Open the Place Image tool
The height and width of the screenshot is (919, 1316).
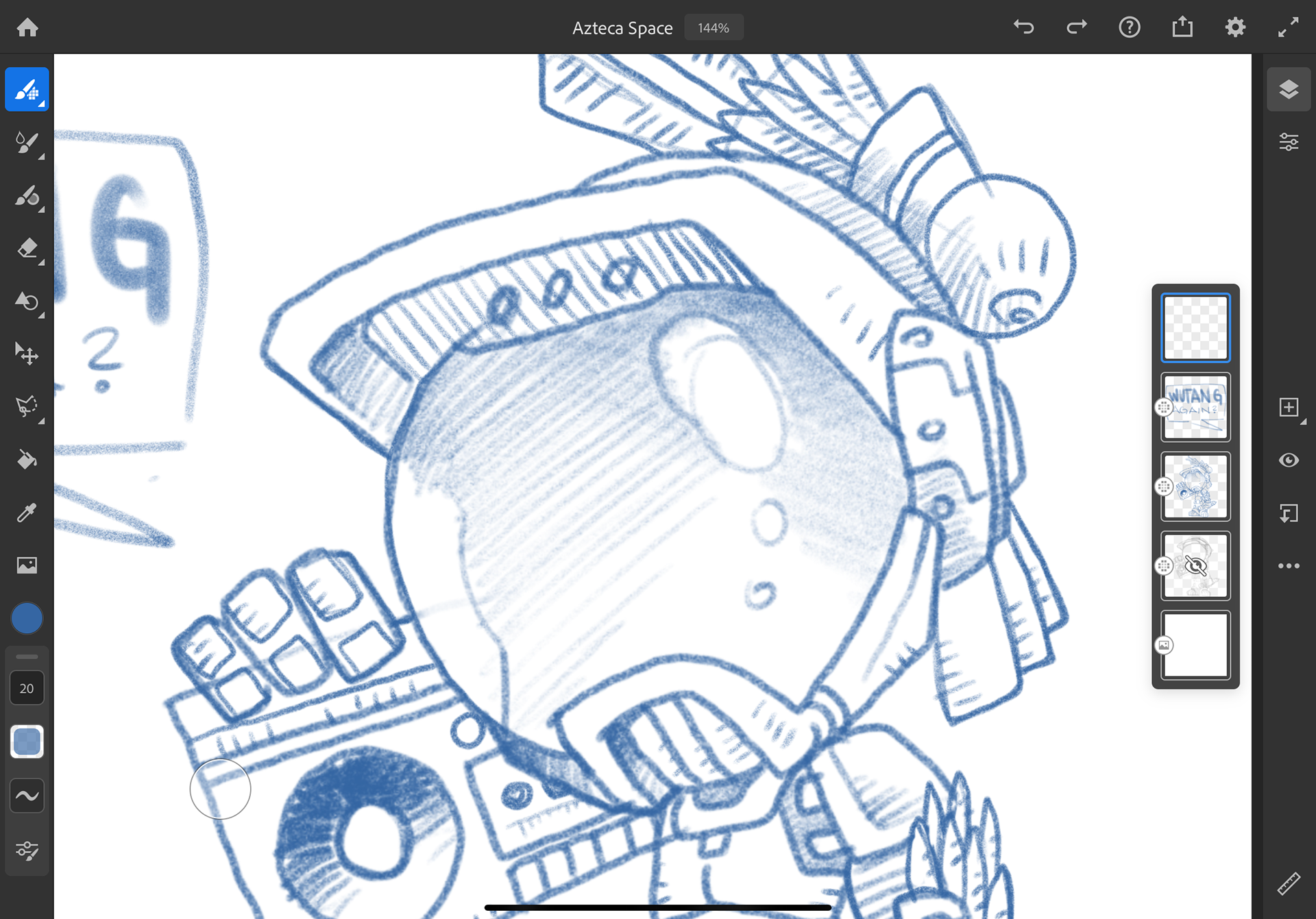(x=27, y=565)
